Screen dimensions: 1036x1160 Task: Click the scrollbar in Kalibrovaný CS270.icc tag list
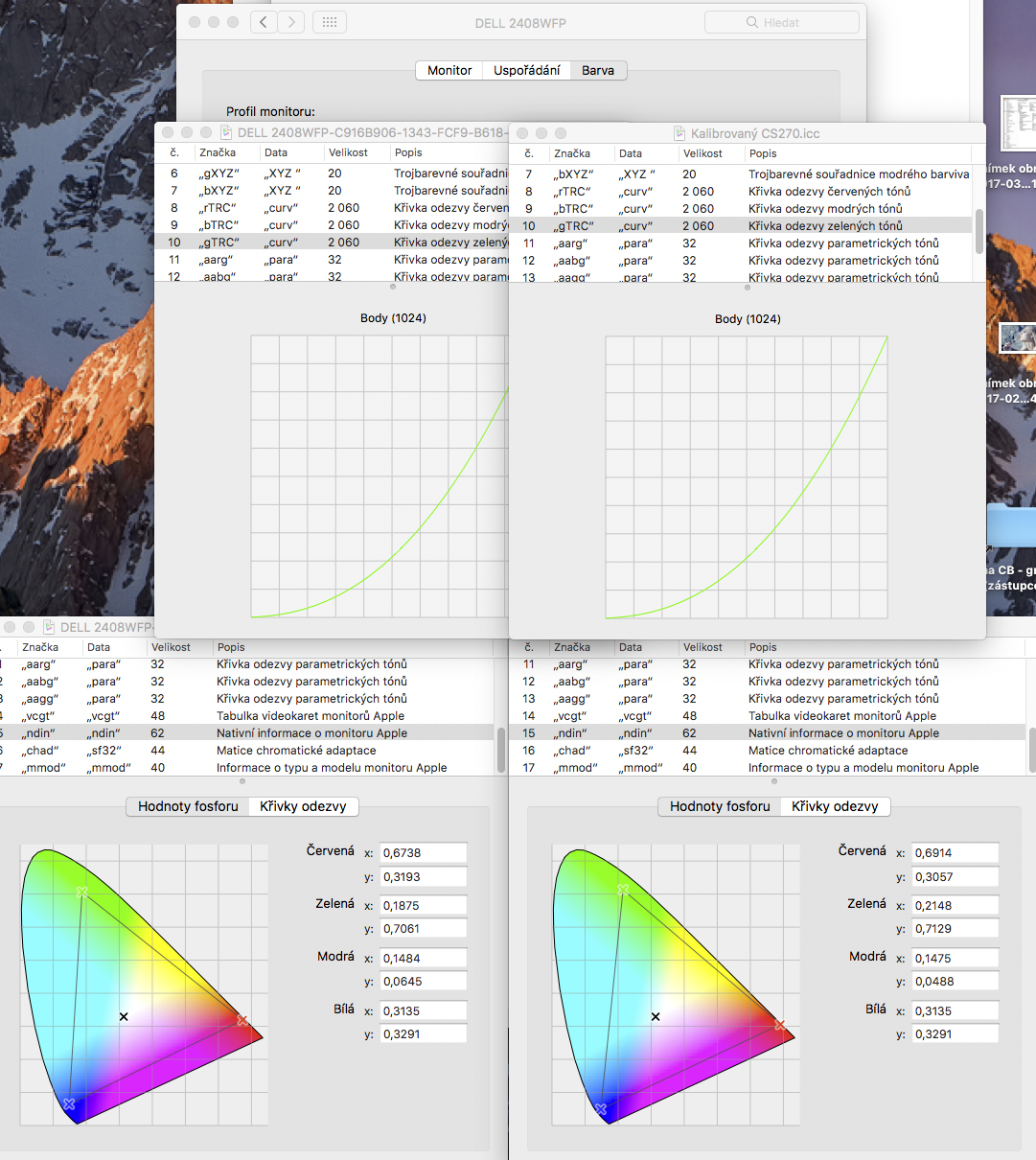pos(978,231)
